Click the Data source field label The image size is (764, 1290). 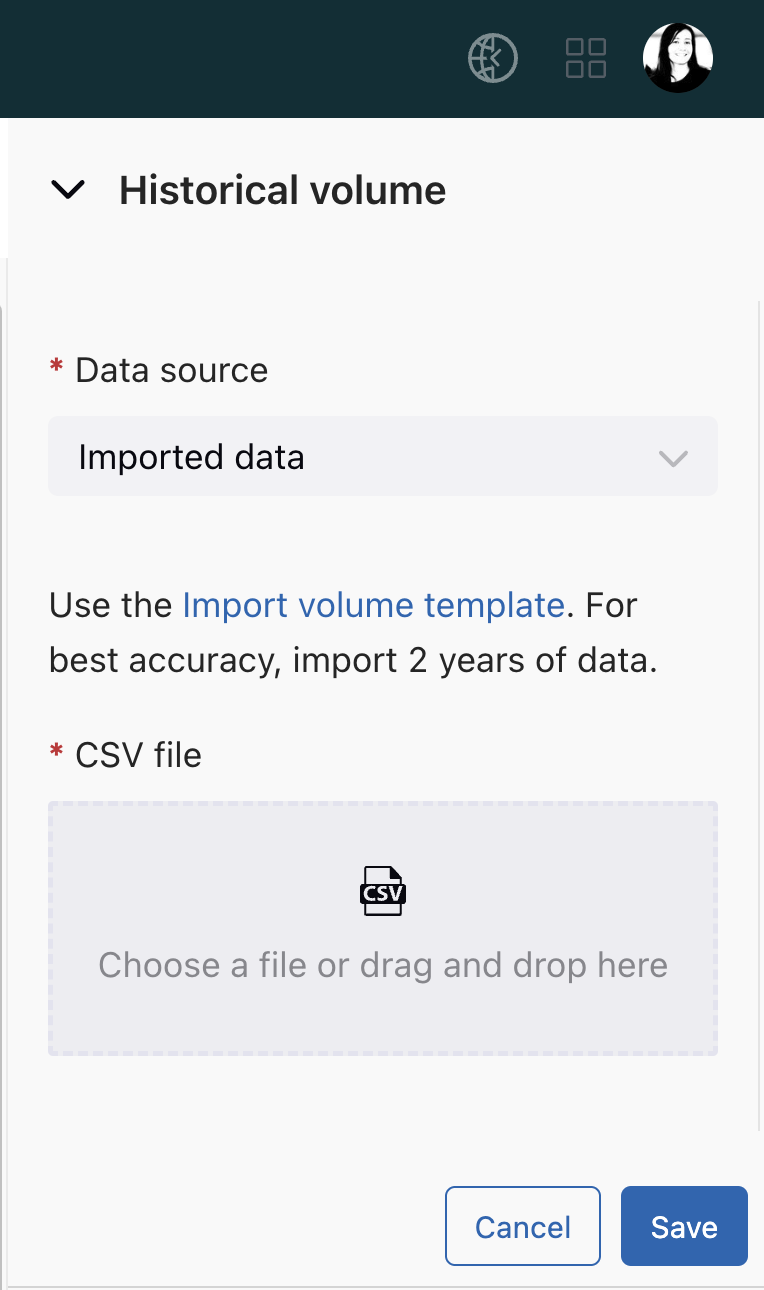[172, 370]
